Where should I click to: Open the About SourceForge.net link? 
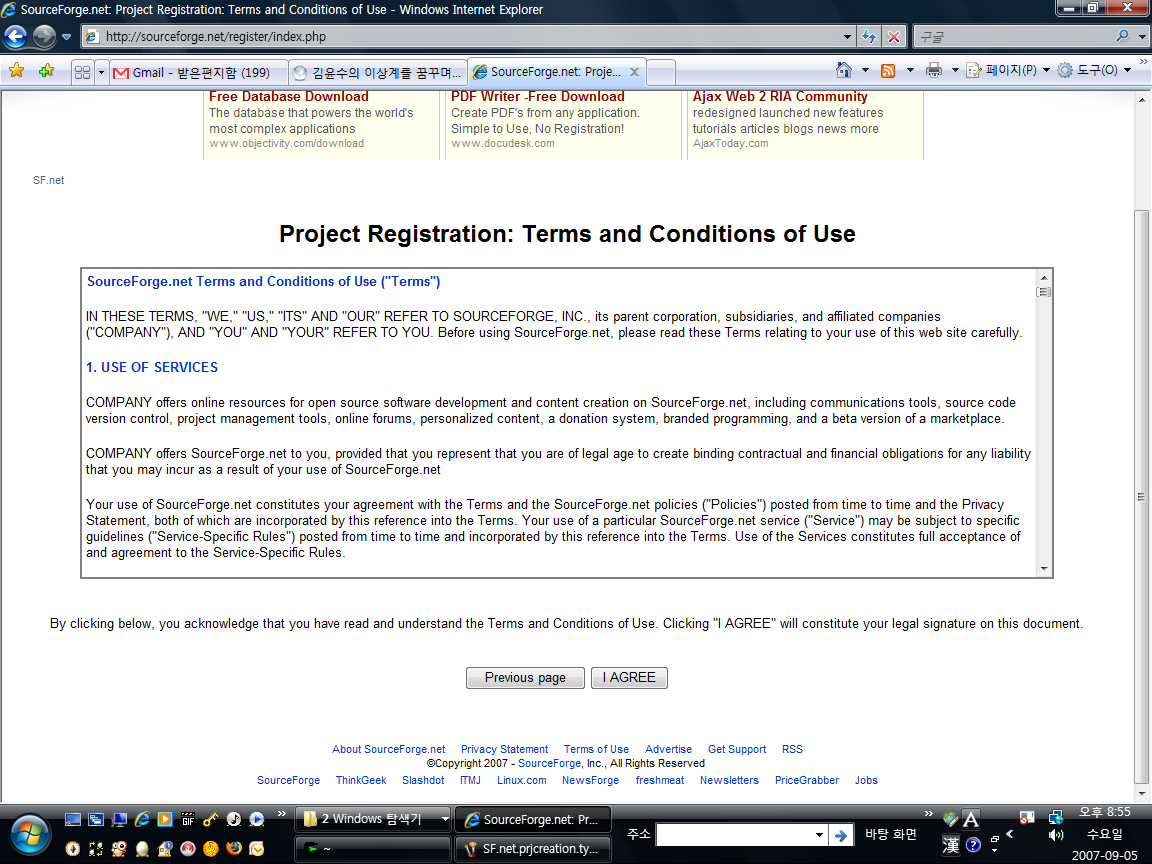coord(388,749)
